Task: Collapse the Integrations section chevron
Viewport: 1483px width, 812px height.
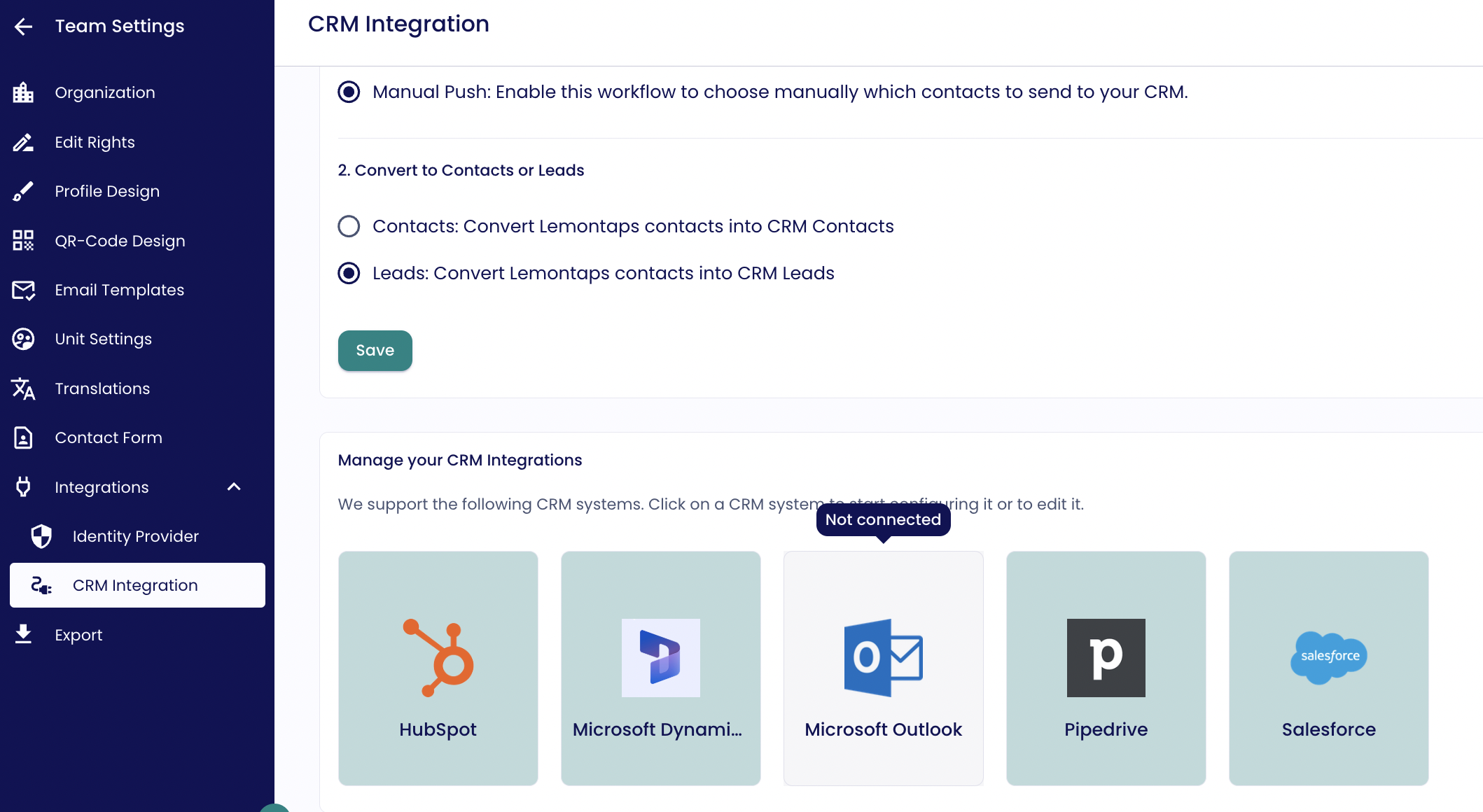Action: (x=234, y=487)
